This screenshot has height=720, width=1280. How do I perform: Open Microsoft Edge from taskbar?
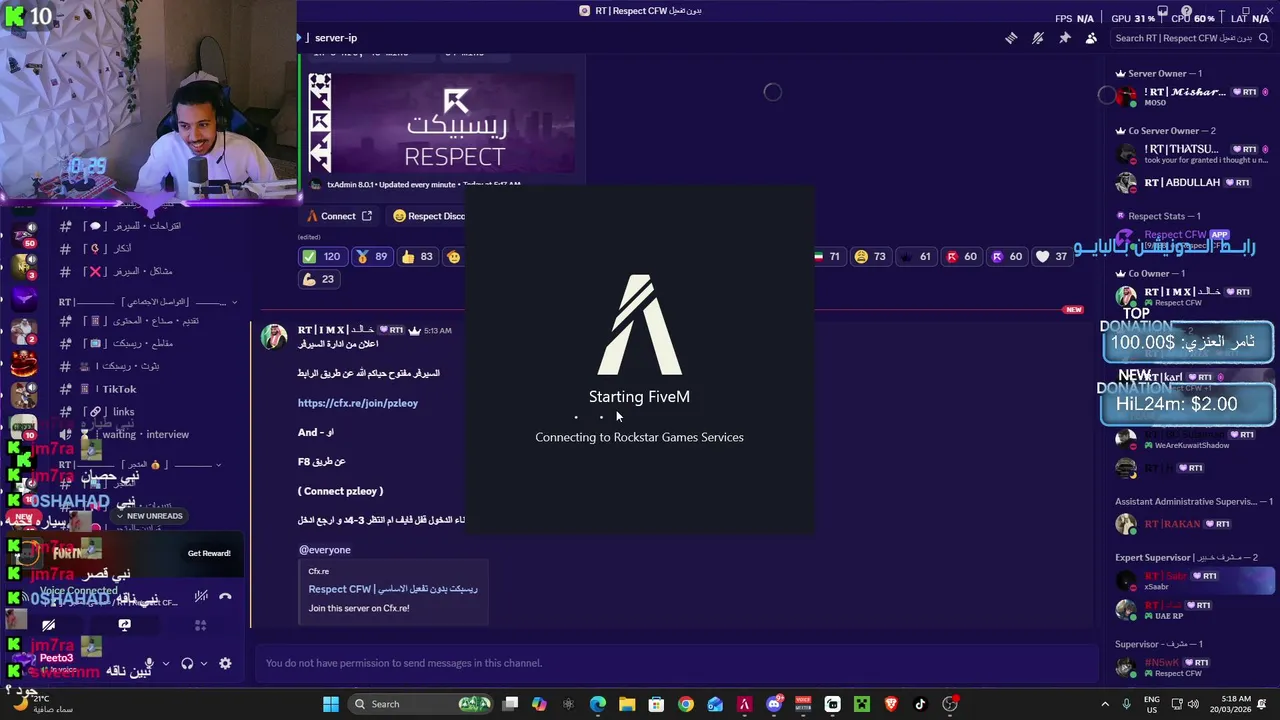tap(597, 704)
